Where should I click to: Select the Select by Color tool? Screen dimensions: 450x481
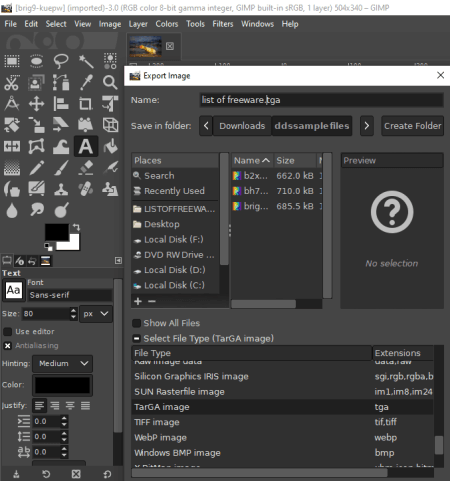point(110,61)
